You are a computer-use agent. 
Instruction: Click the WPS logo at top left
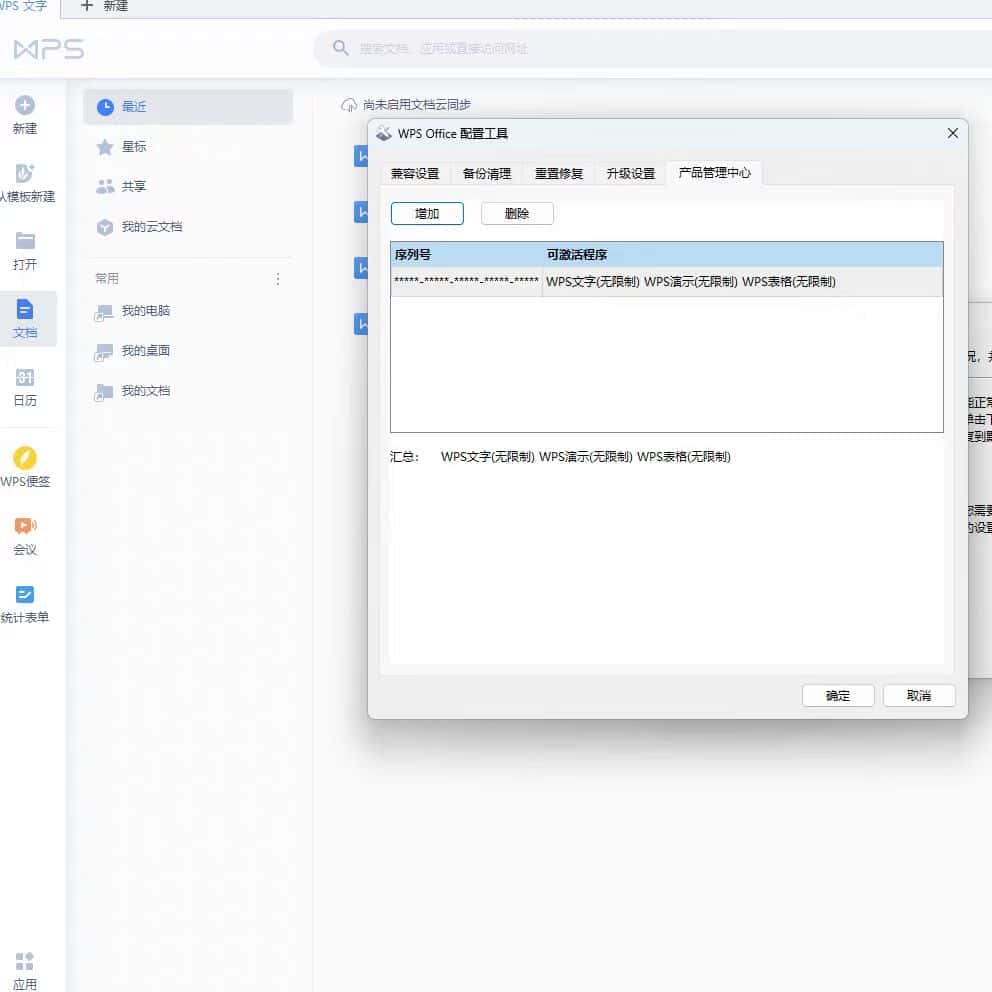tap(49, 49)
